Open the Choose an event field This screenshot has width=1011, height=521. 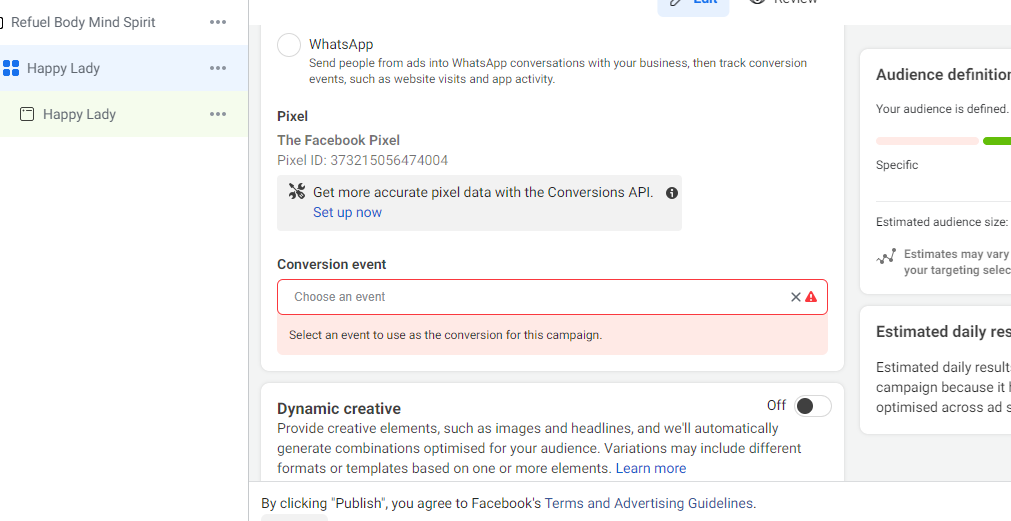coord(552,297)
